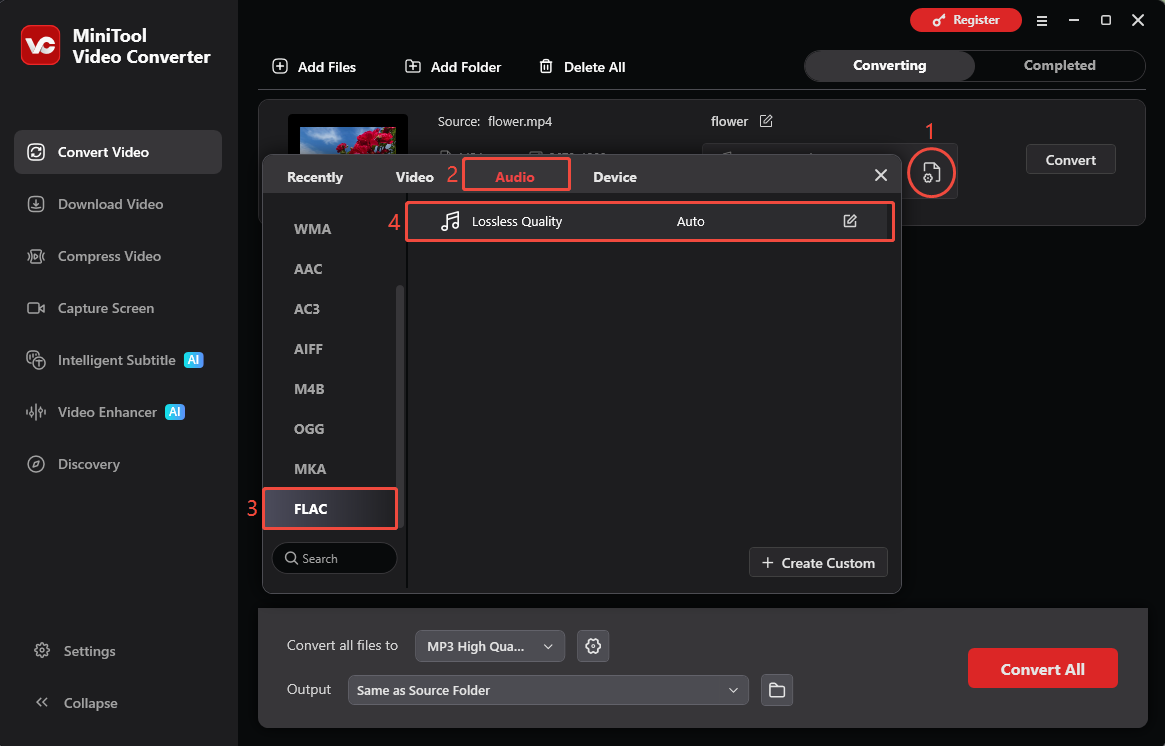Click the Convert All button
The width and height of the screenshot is (1165, 746).
click(x=1042, y=669)
